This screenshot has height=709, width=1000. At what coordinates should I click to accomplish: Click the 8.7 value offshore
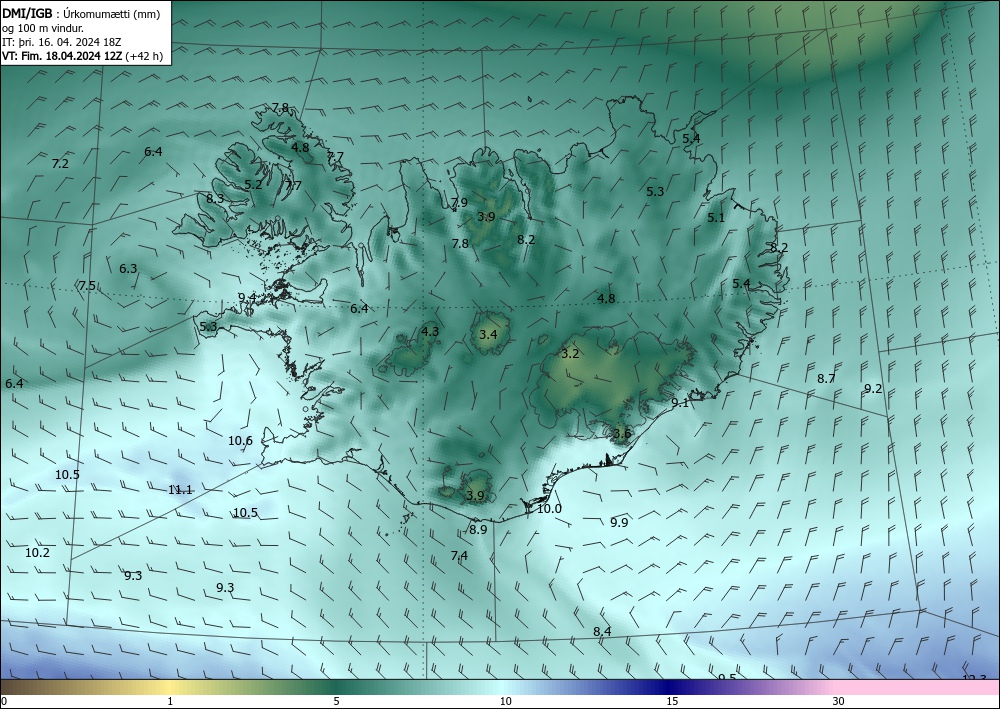pos(827,379)
